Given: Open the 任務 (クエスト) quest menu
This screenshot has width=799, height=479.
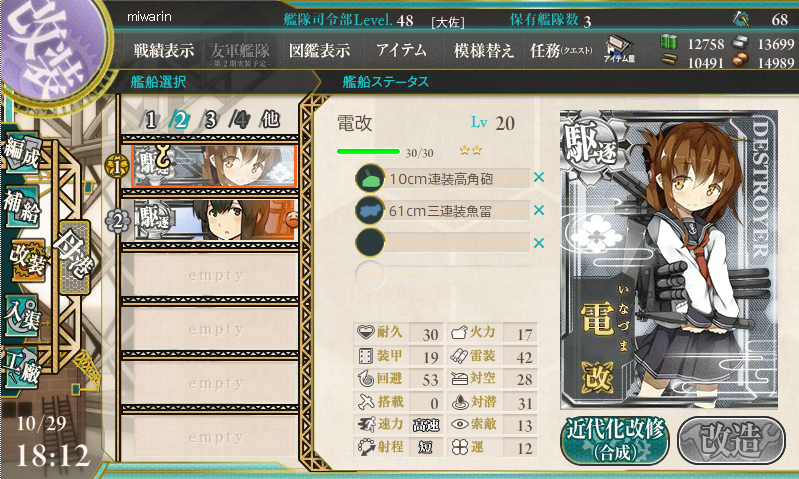Looking at the screenshot, I should [x=561, y=50].
